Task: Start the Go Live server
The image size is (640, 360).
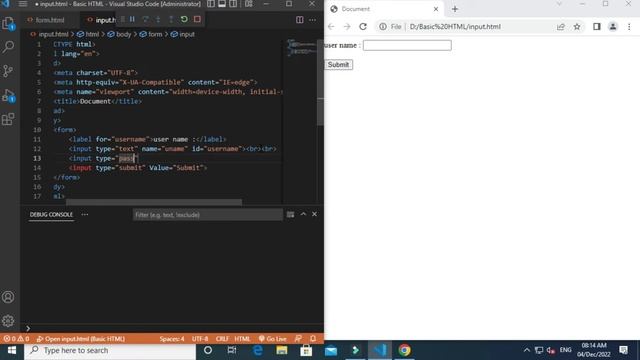Action: [273, 339]
